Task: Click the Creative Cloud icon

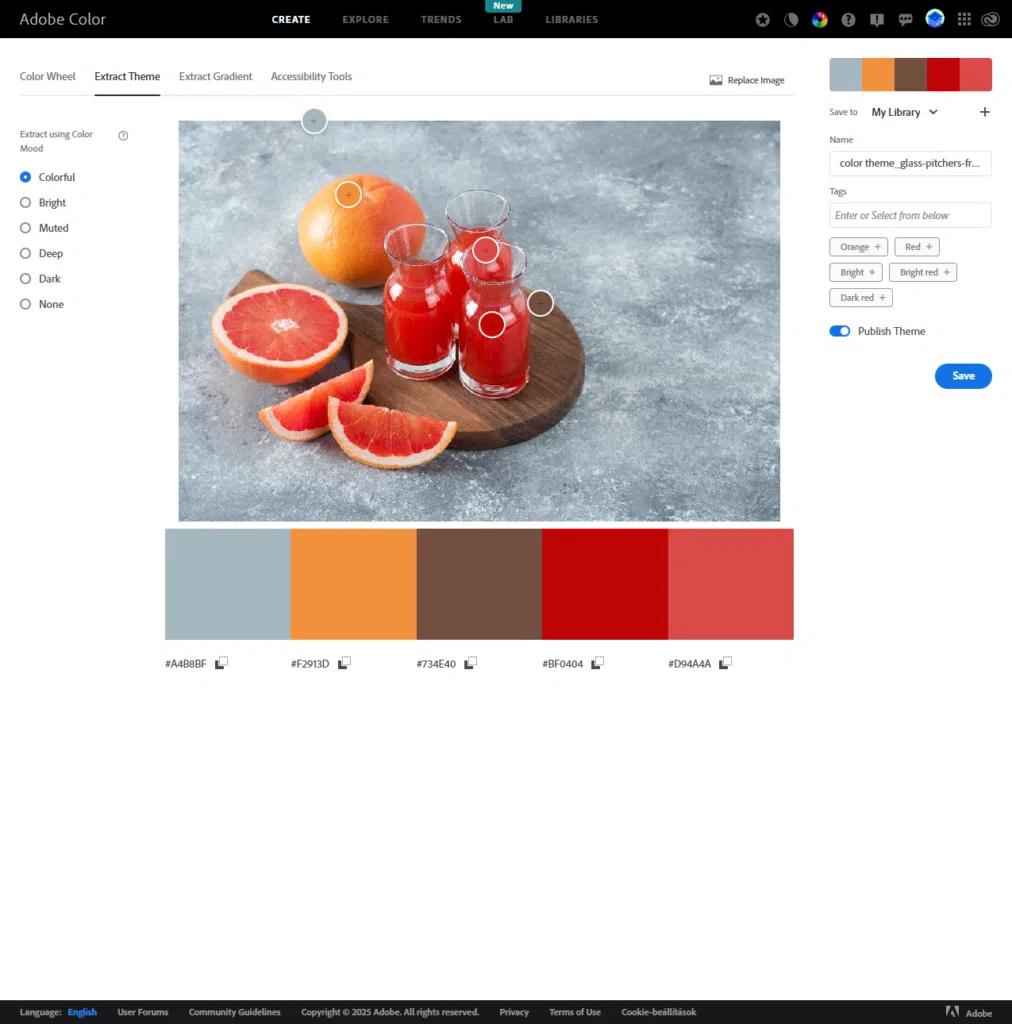Action: [x=990, y=19]
